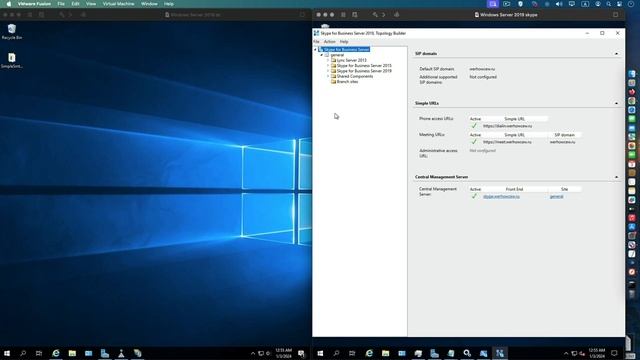Image resolution: width=640 pixels, height=360 pixels.
Task: Expand Skype for Business Server 2019 node
Action: pos(328,71)
